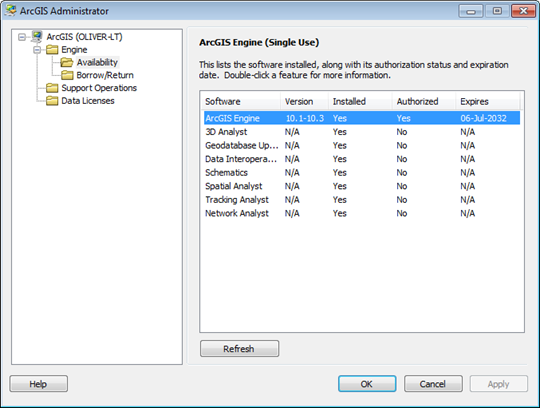Image resolution: width=540 pixels, height=408 pixels.
Task: Click the 06-Jul-2032 expiry date cell
Action: pos(484,118)
